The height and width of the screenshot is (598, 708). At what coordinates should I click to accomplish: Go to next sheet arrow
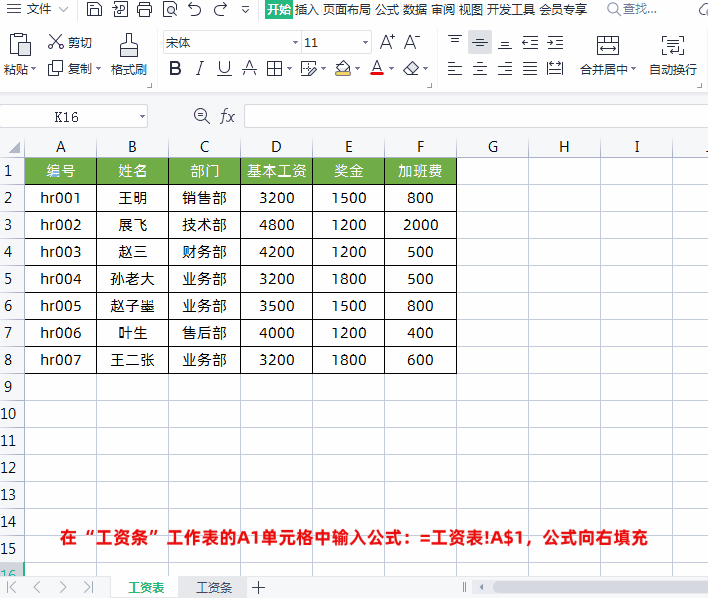[x=63, y=587]
